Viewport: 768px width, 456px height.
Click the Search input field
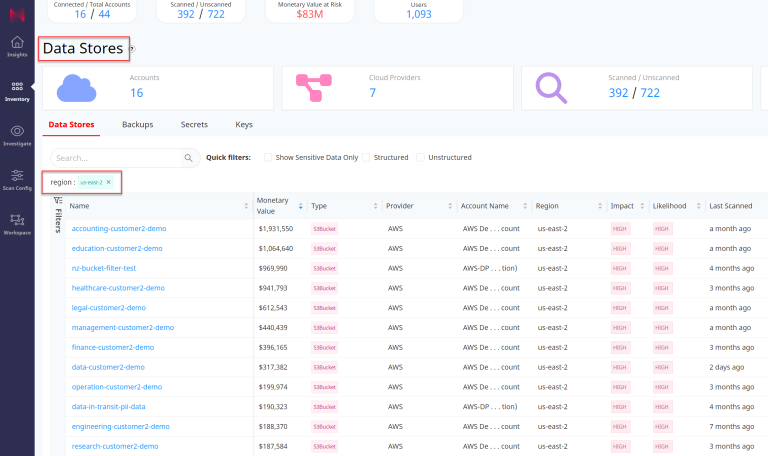[x=115, y=158]
